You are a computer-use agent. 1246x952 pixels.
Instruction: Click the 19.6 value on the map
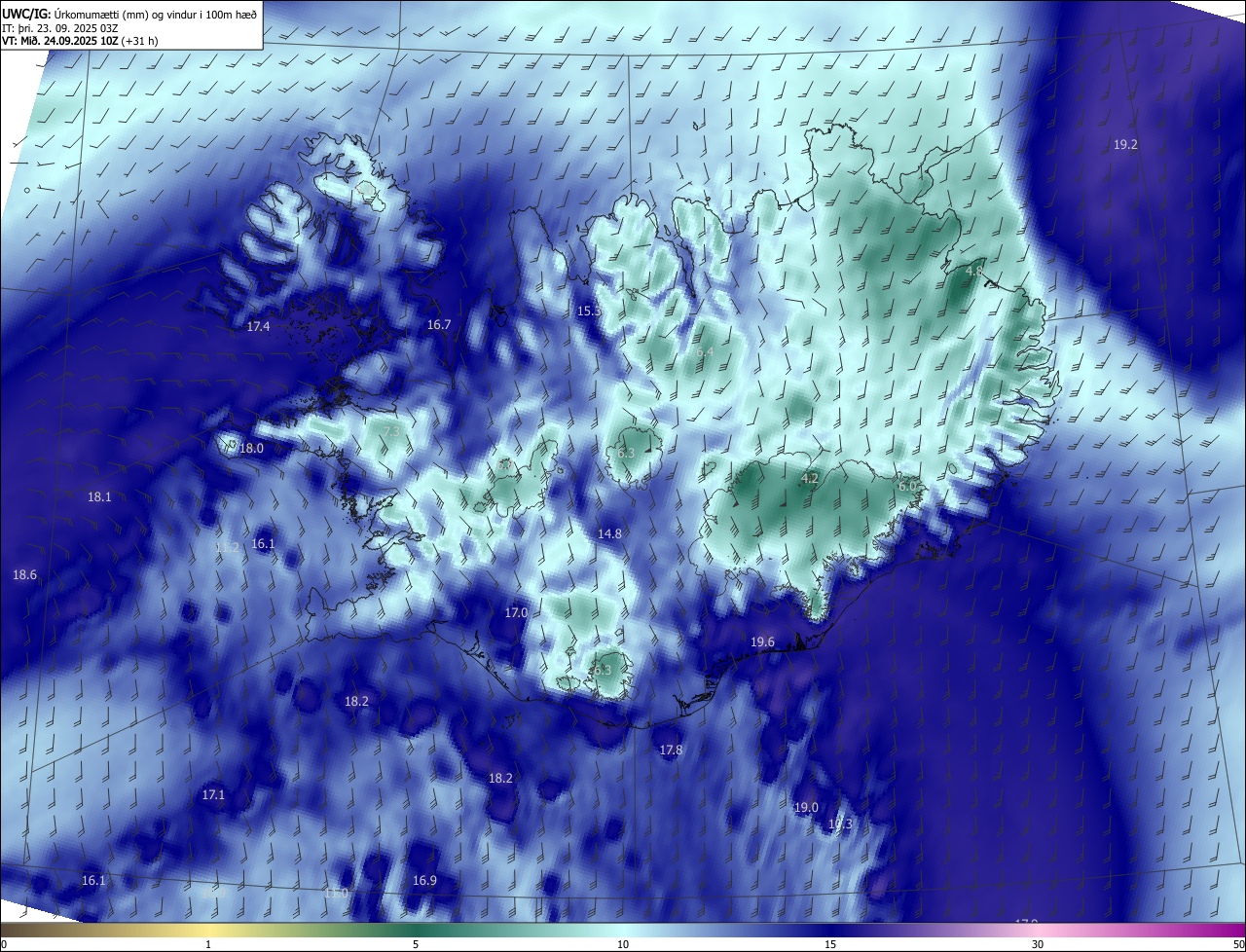click(x=762, y=641)
